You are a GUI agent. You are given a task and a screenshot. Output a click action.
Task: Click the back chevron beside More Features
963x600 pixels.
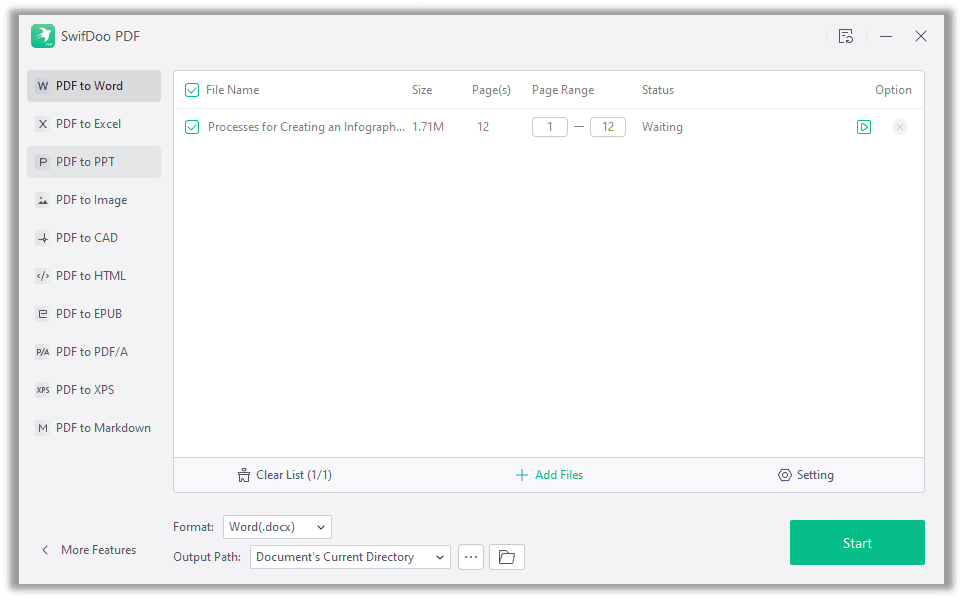[x=45, y=550]
